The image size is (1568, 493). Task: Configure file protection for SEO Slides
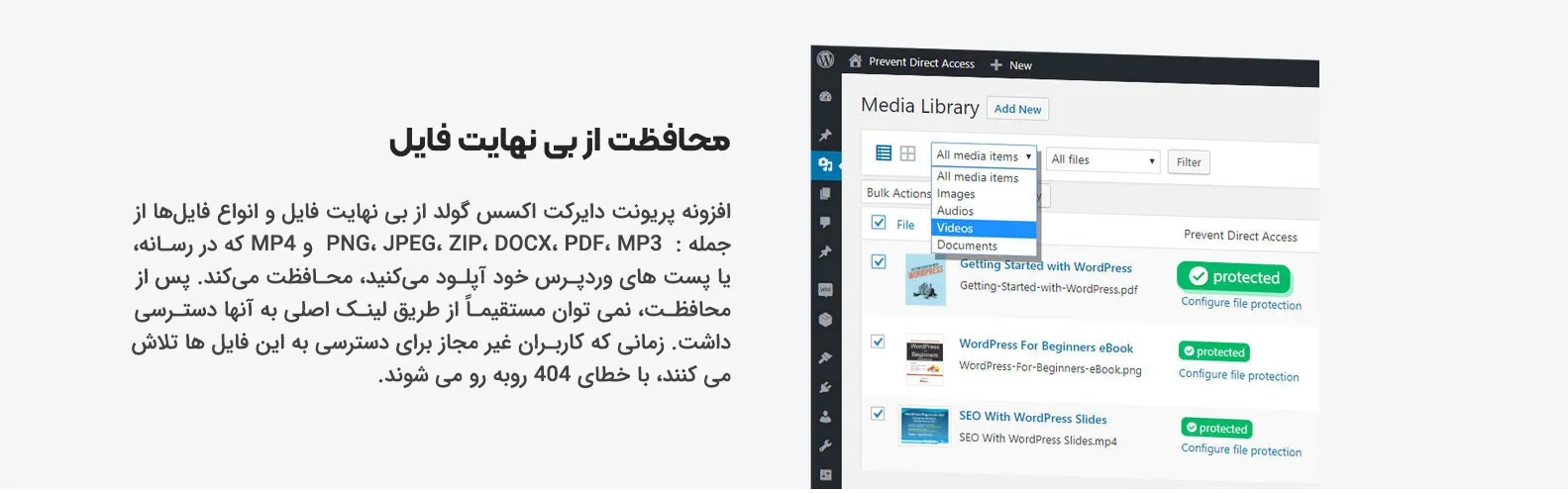pyautogui.click(x=1241, y=449)
